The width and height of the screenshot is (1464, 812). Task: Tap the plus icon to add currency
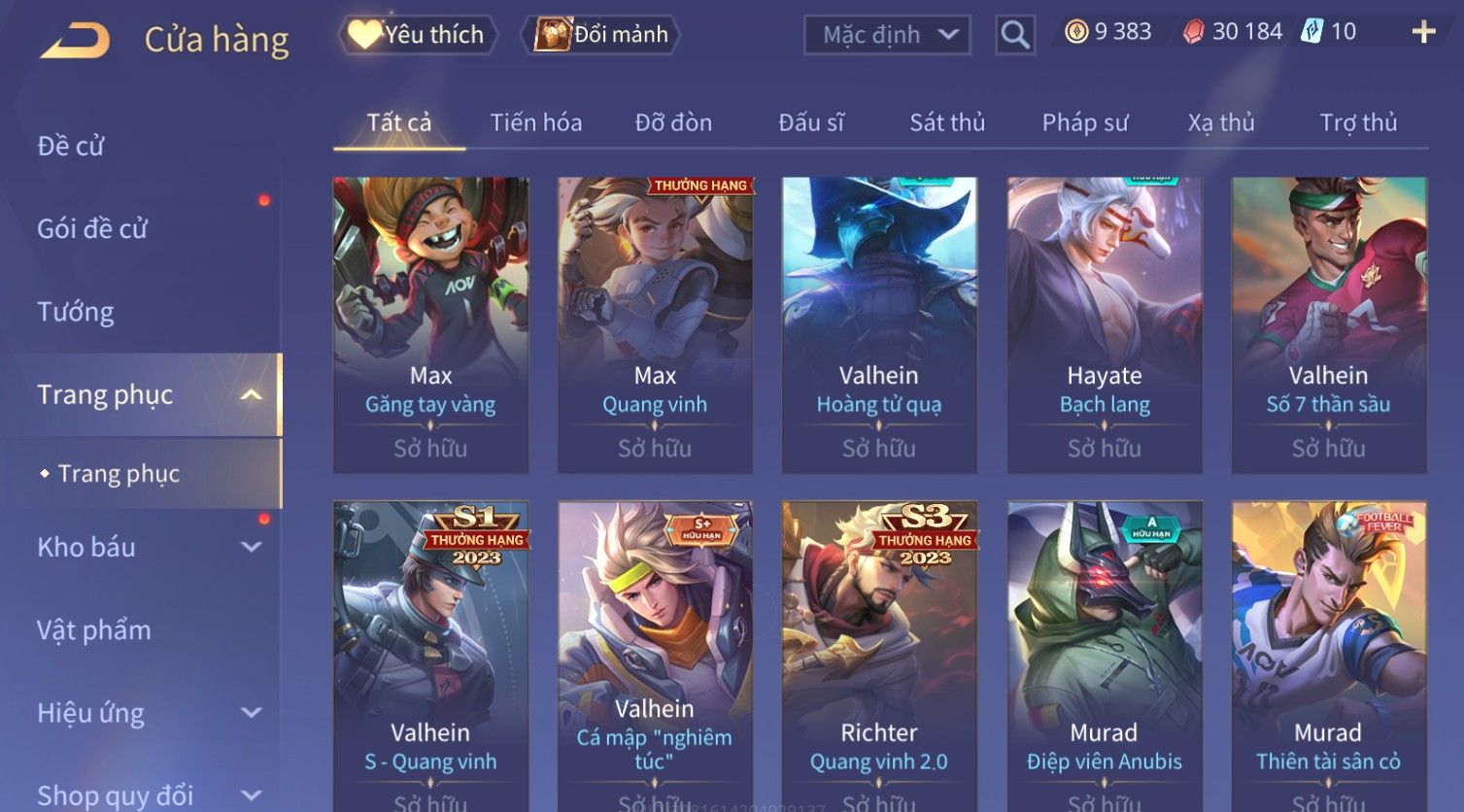pos(1424,32)
